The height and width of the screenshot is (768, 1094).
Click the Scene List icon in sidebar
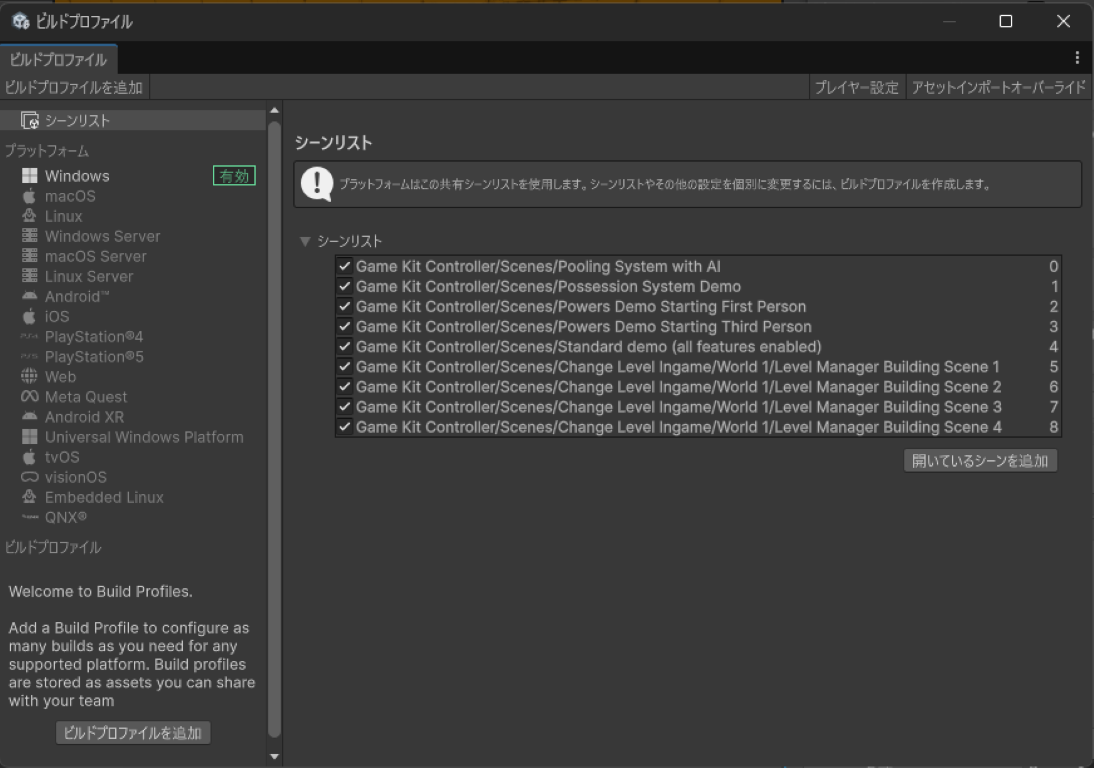point(30,121)
